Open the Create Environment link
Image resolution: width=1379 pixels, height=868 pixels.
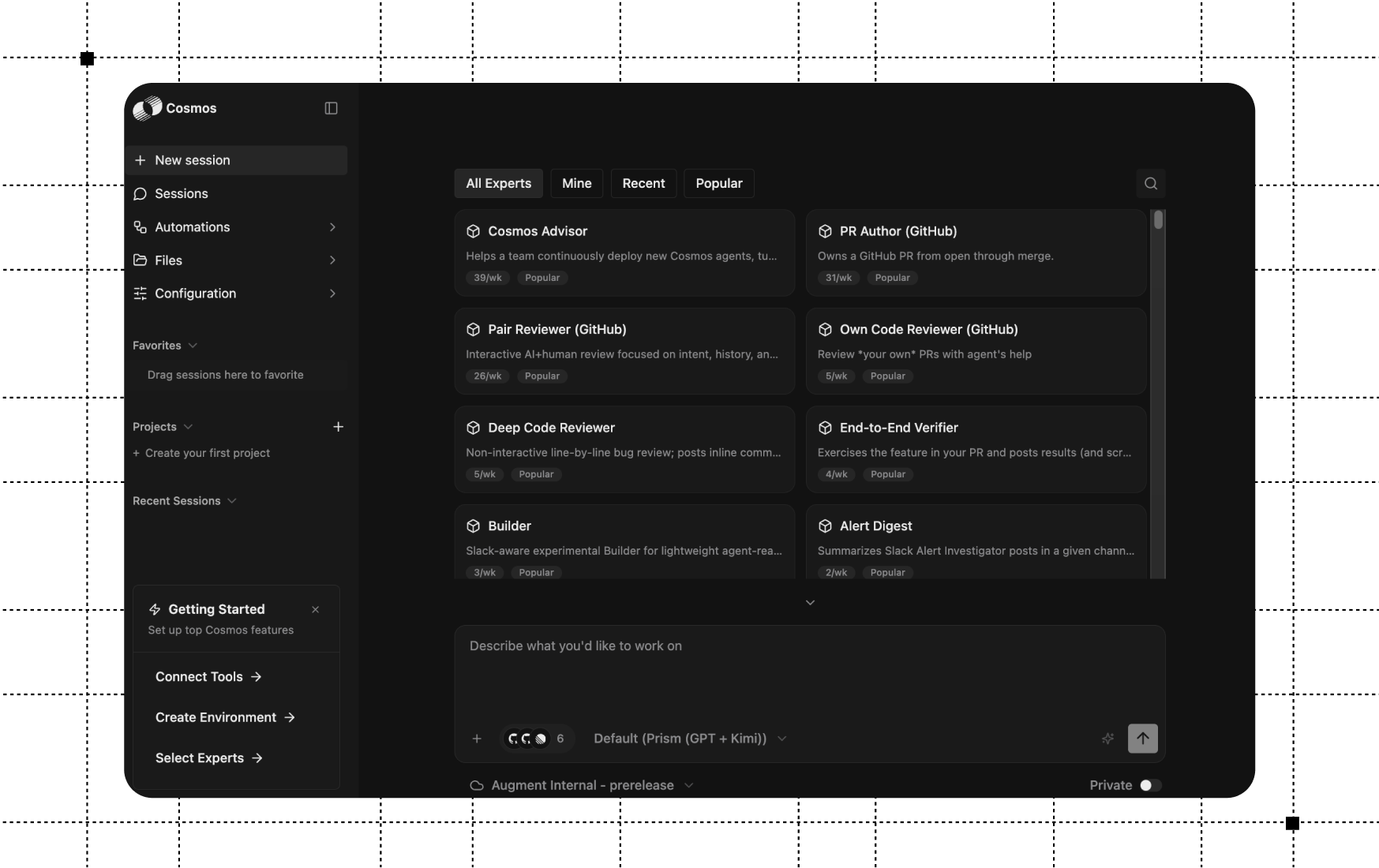[x=225, y=717]
